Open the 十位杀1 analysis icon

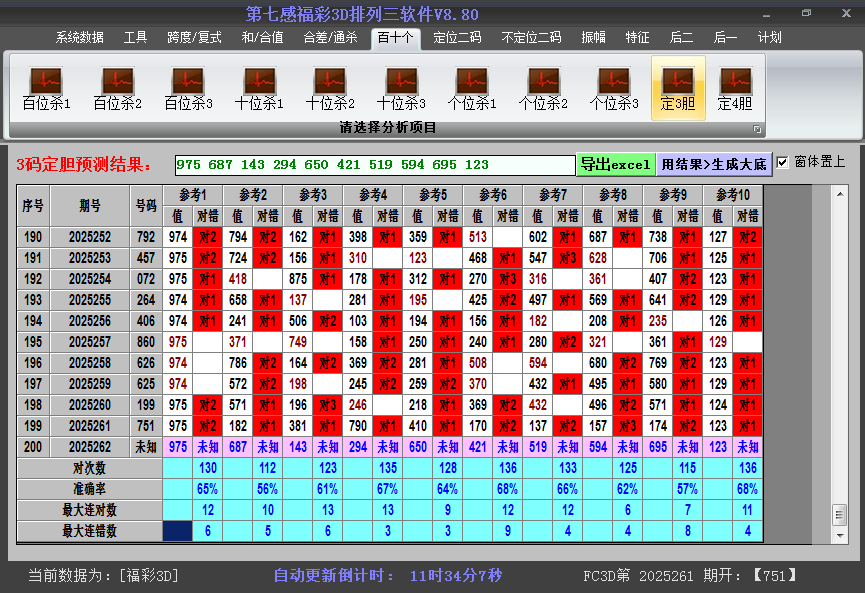click(259, 88)
